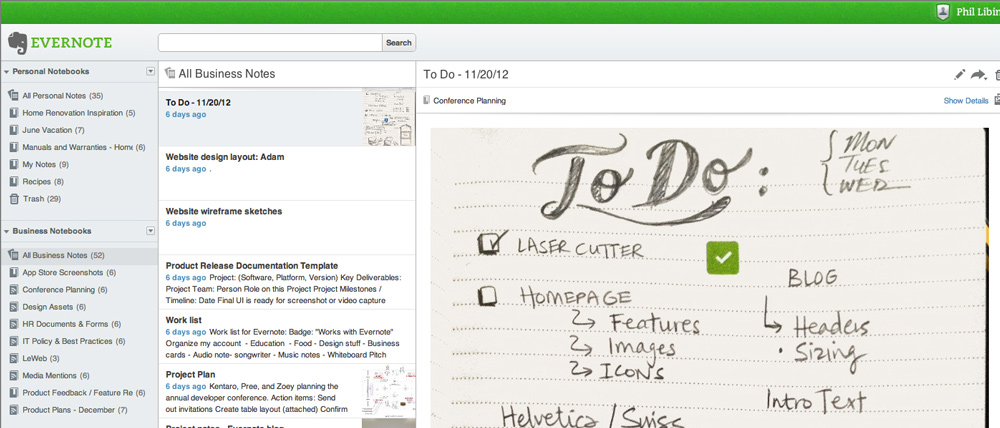This screenshot has height=428, width=1000.
Task: Click Home Renovation Inspiration notebook icon
Action: click(x=14, y=113)
